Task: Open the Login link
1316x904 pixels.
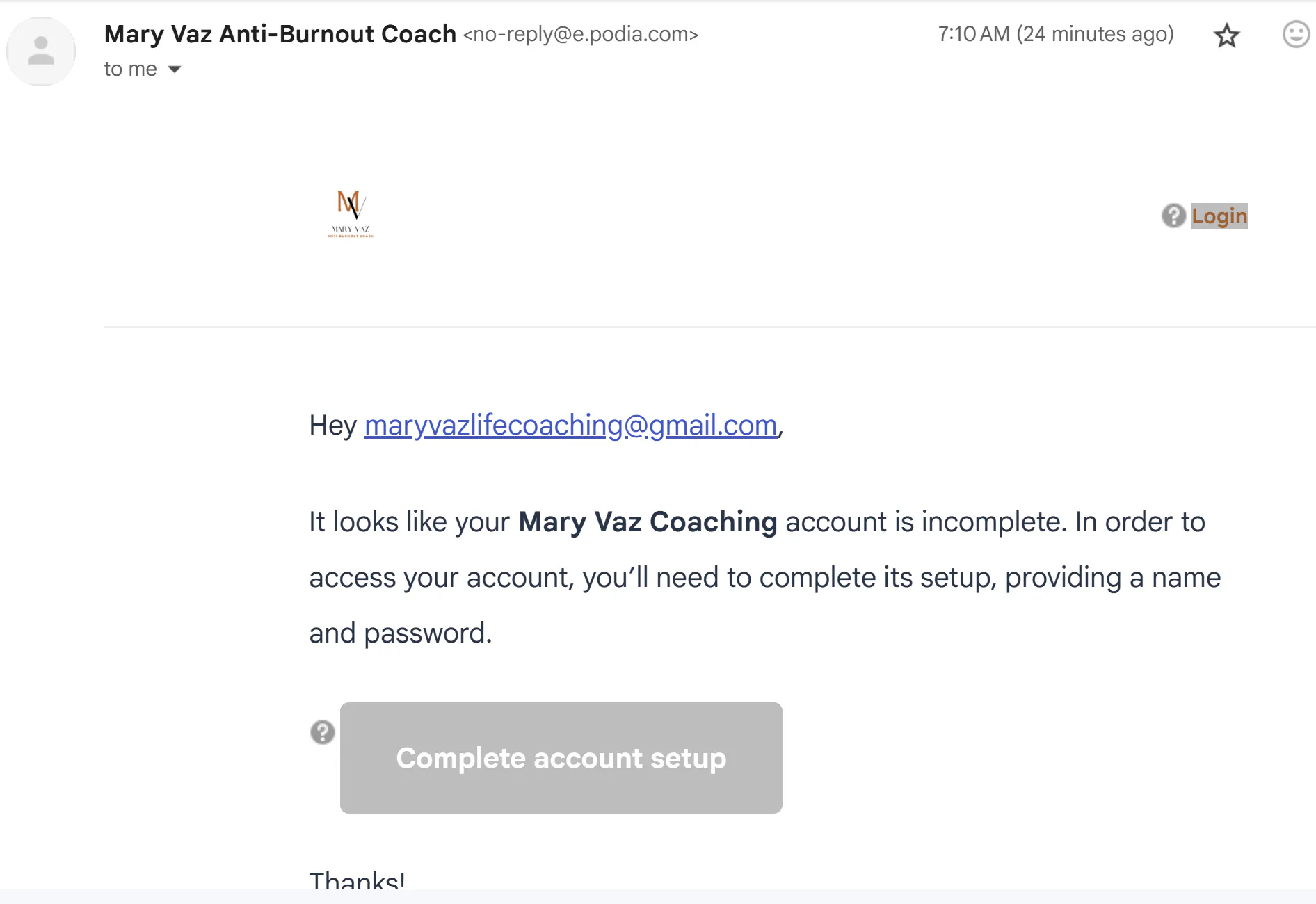Action: point(1219,216)
